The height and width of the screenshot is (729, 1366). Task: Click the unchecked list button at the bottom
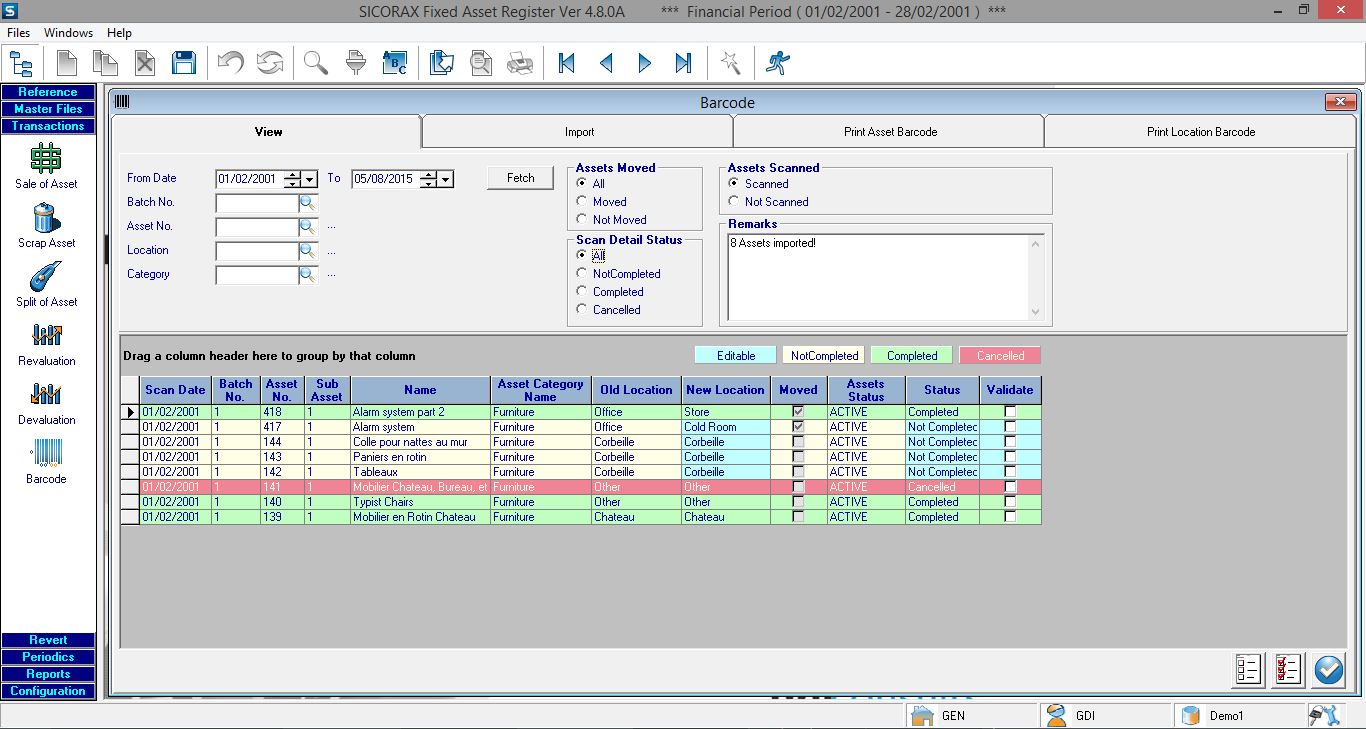1249,669
